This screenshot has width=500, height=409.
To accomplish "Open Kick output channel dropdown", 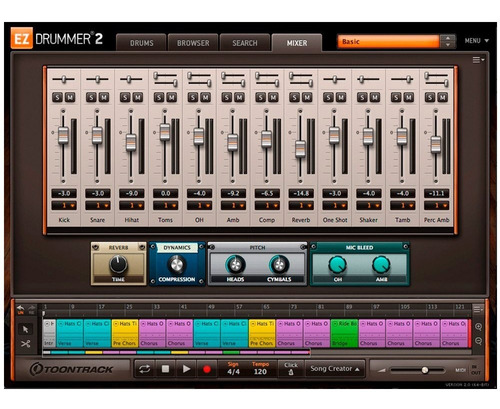I will click(64, 206).
